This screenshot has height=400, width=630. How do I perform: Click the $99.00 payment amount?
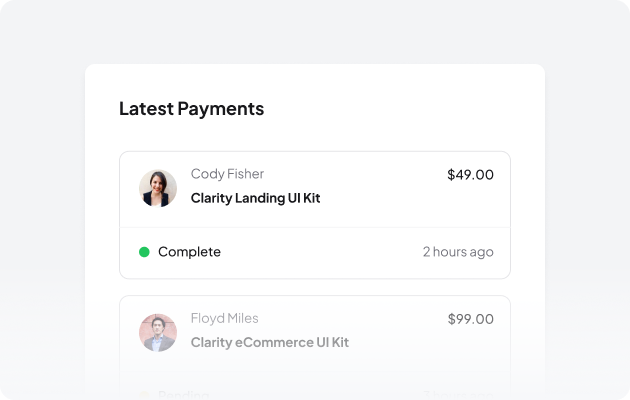[470, 318]
